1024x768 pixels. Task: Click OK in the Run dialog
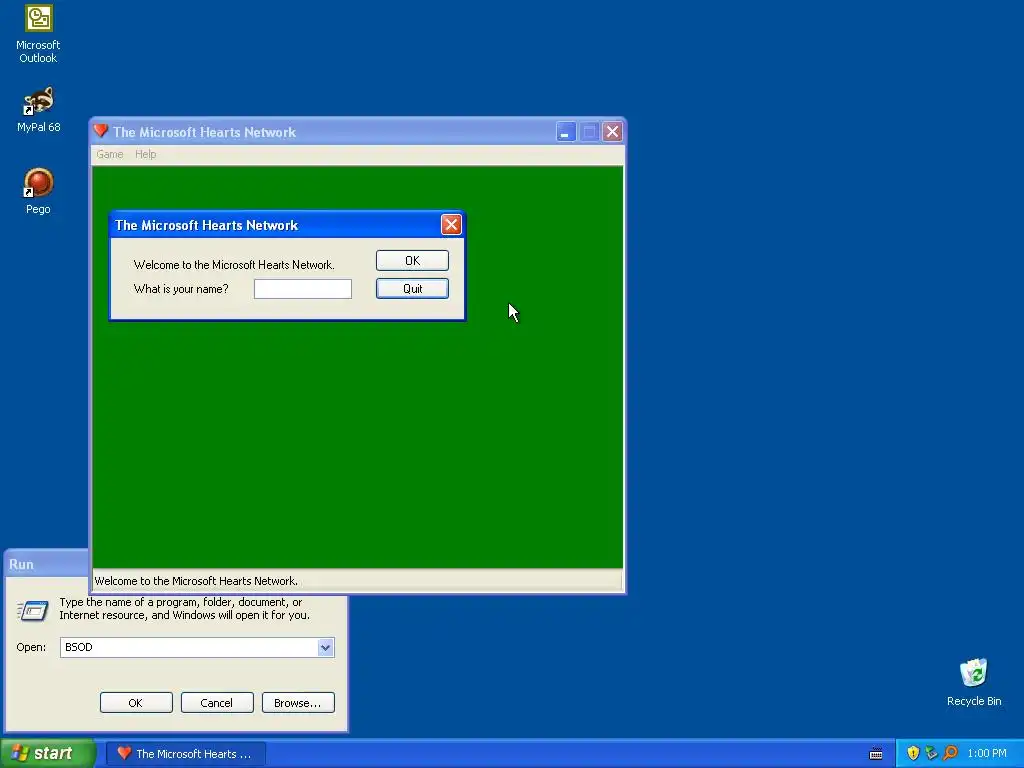click(136, 703)
